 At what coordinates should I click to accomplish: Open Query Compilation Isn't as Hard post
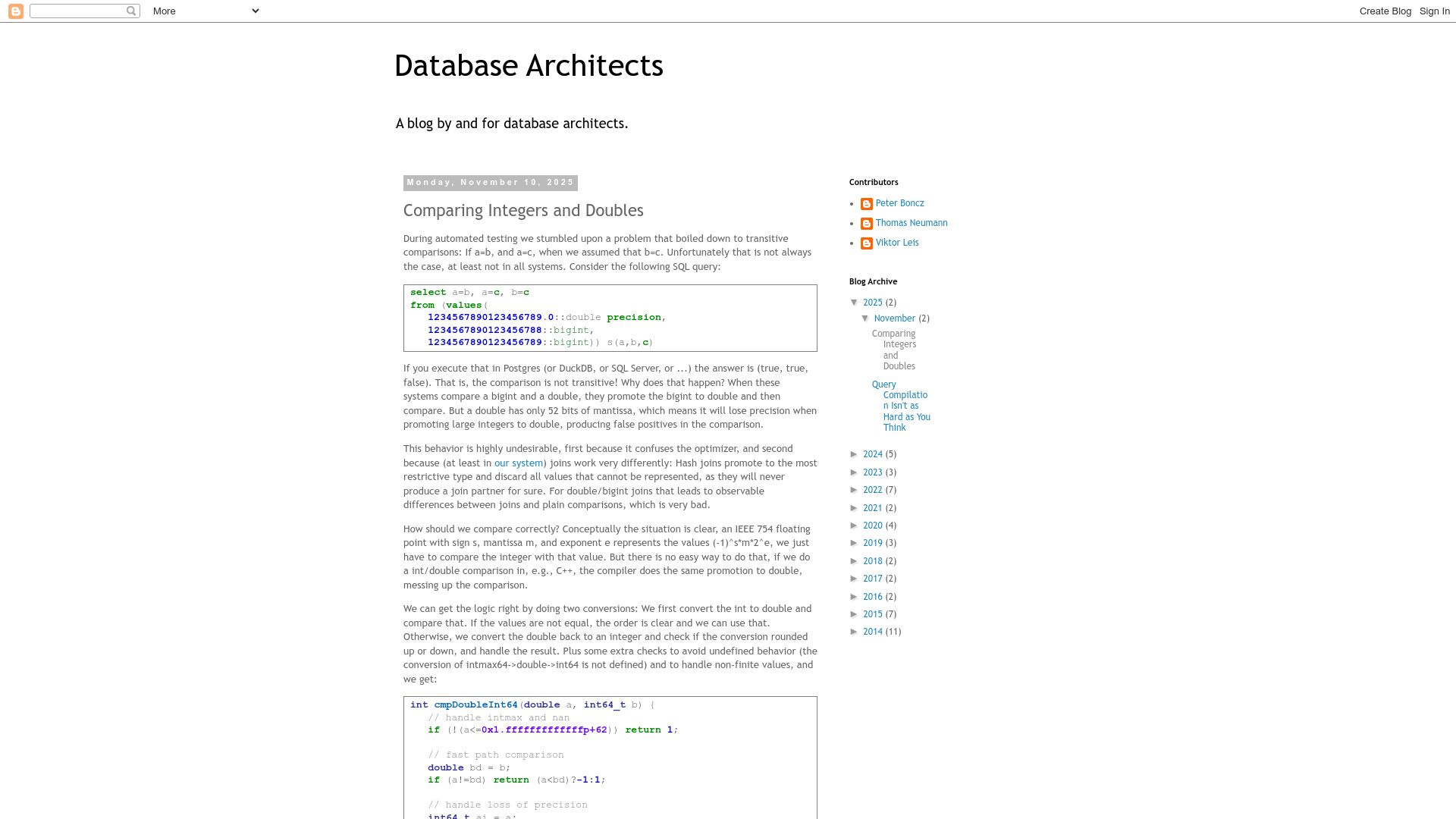pyautogui.click(x=901, y=406)
